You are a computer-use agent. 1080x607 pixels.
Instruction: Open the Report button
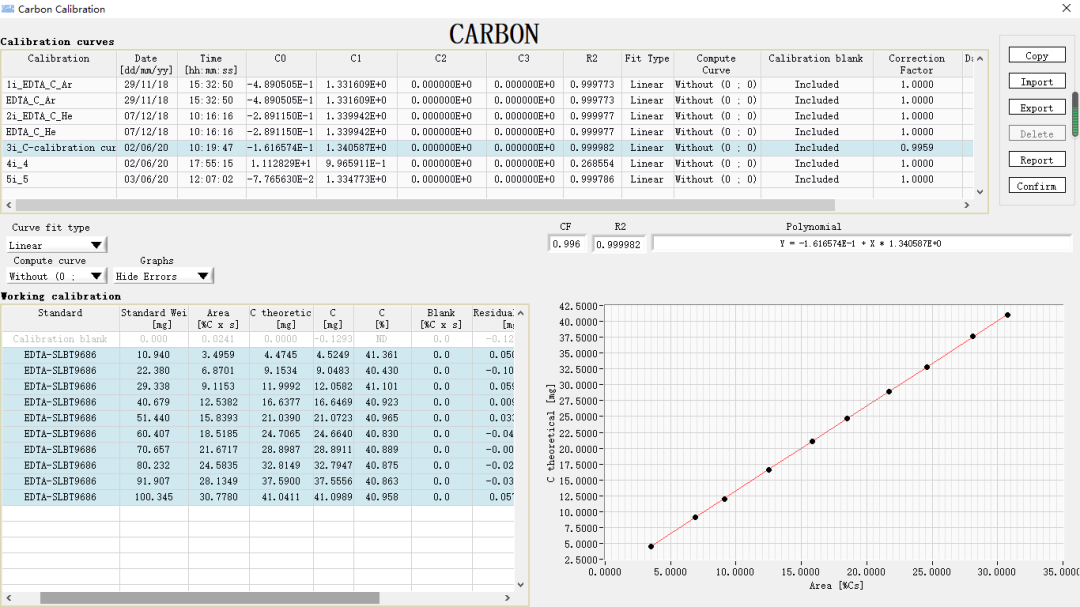(1036, 160)
